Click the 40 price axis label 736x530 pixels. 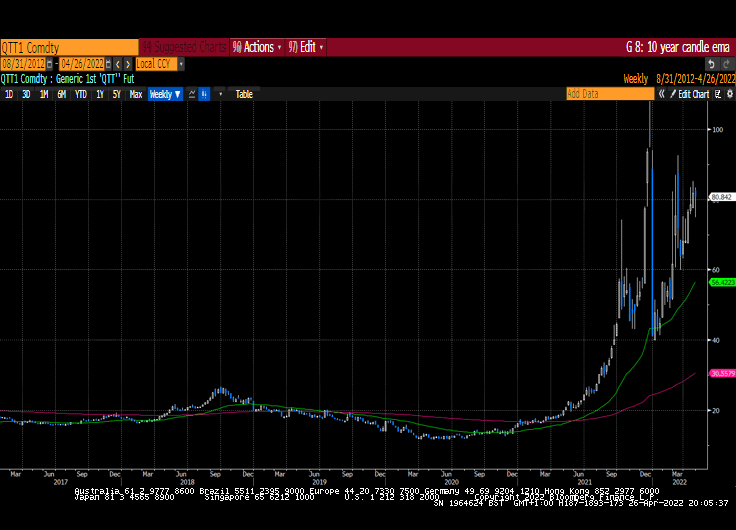tap(716, 340)
